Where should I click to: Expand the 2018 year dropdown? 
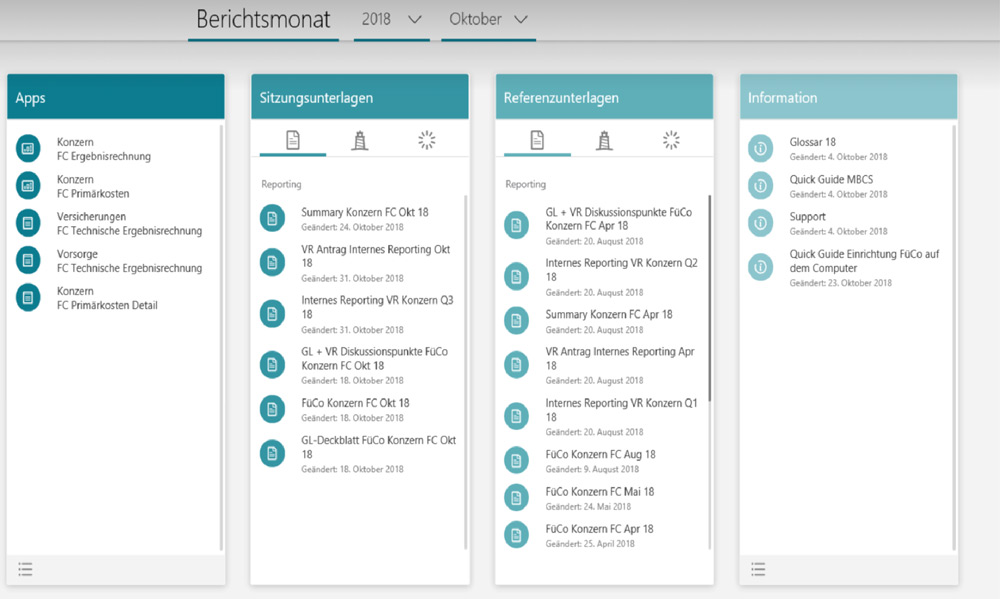(392, 20)
